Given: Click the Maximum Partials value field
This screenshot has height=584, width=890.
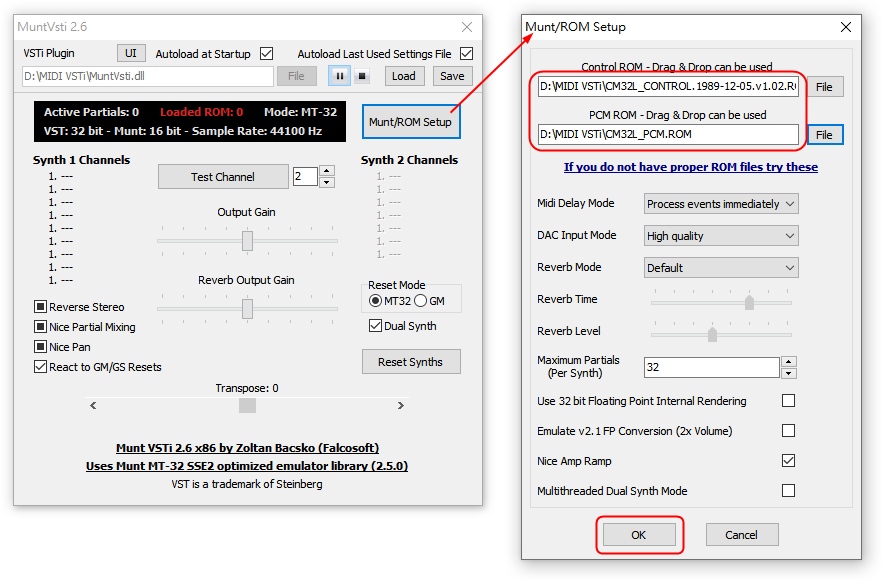Looking at the screenshot, I should (712, 367).
